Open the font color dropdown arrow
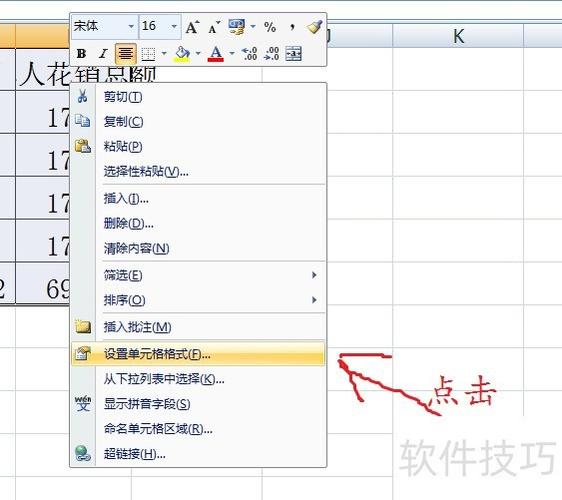This screenshot has height=500, width=562. click(232, 53)
